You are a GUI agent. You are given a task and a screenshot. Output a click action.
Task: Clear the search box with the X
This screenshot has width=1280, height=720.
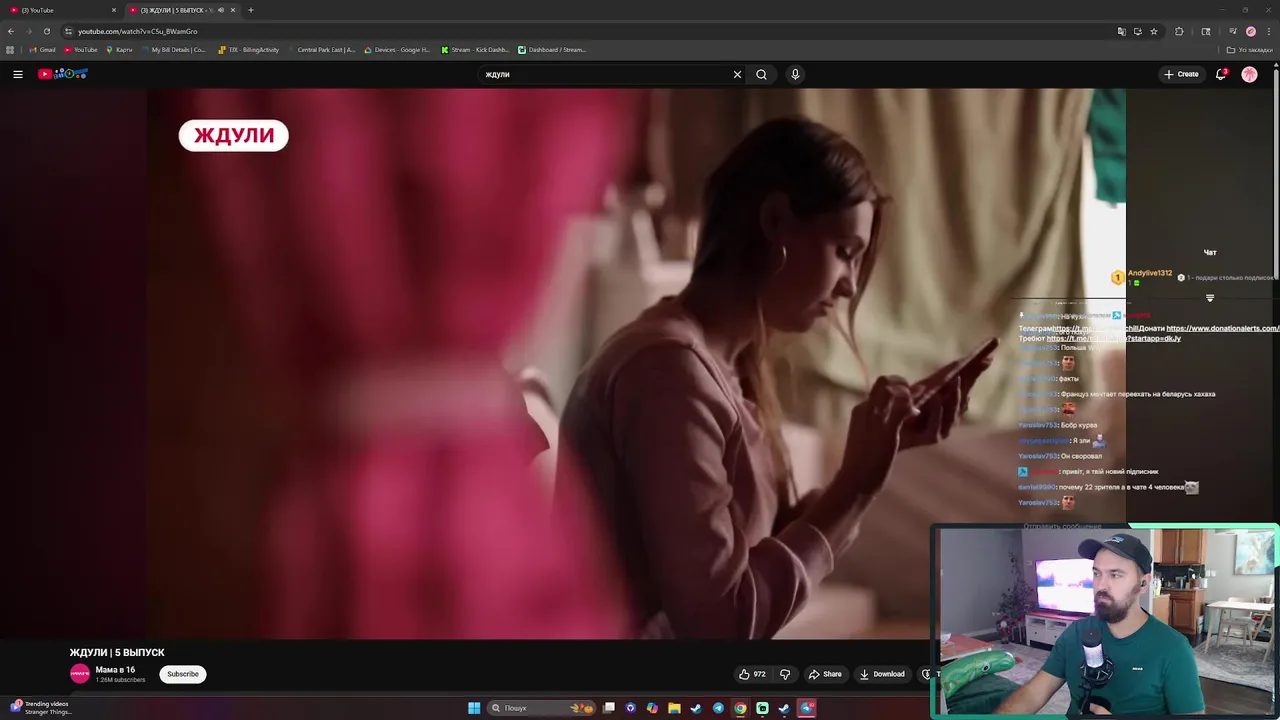tap(737, 74)
